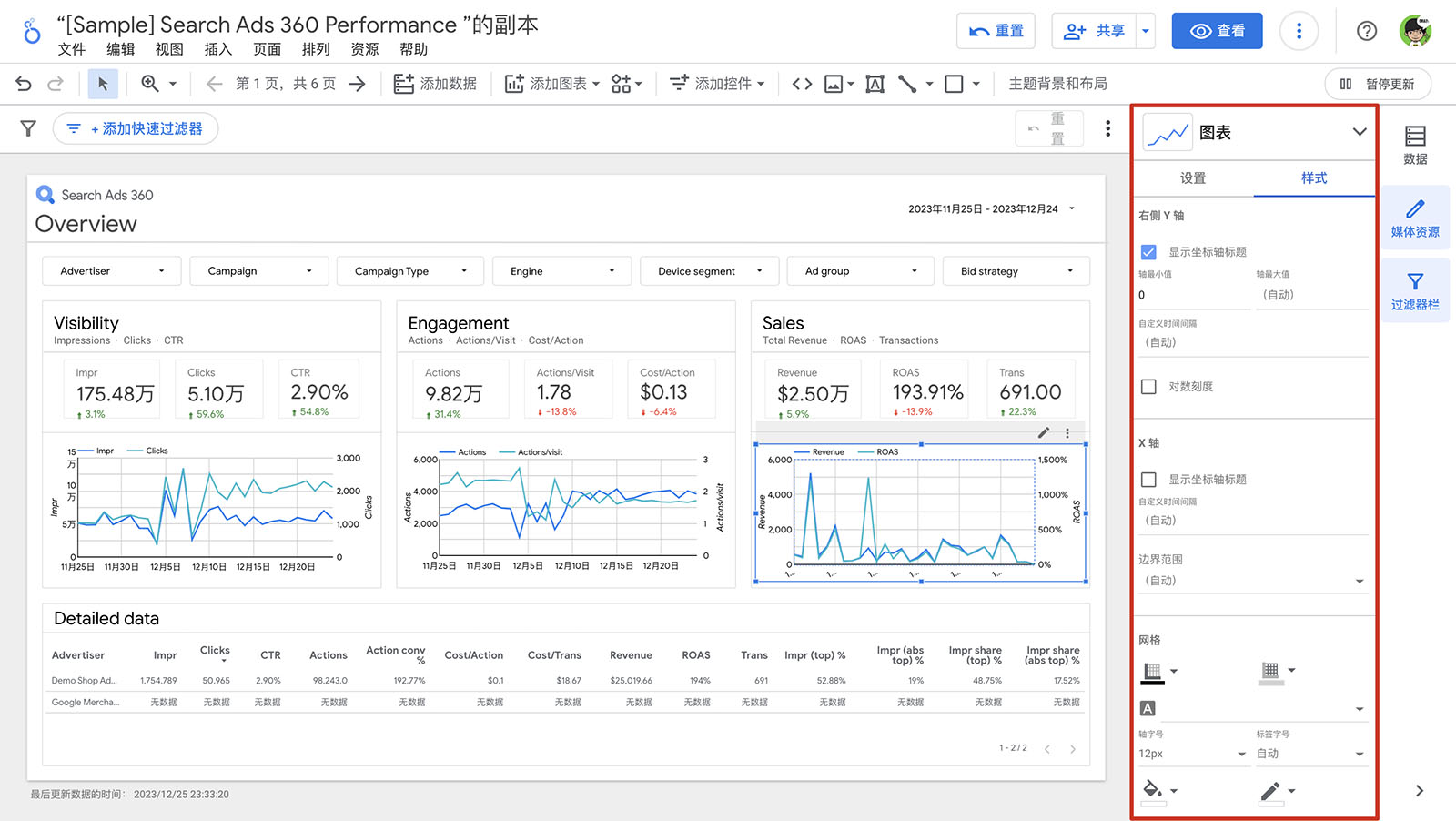Open the 标签字号 自动 dropdown

pos(1312,754)
